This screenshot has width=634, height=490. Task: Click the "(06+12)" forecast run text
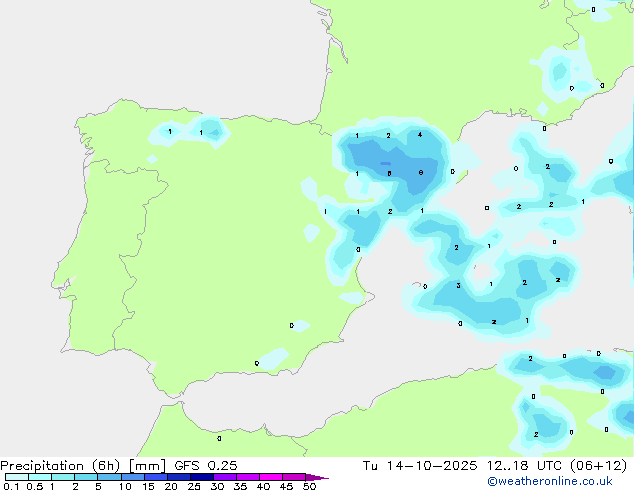598,466
